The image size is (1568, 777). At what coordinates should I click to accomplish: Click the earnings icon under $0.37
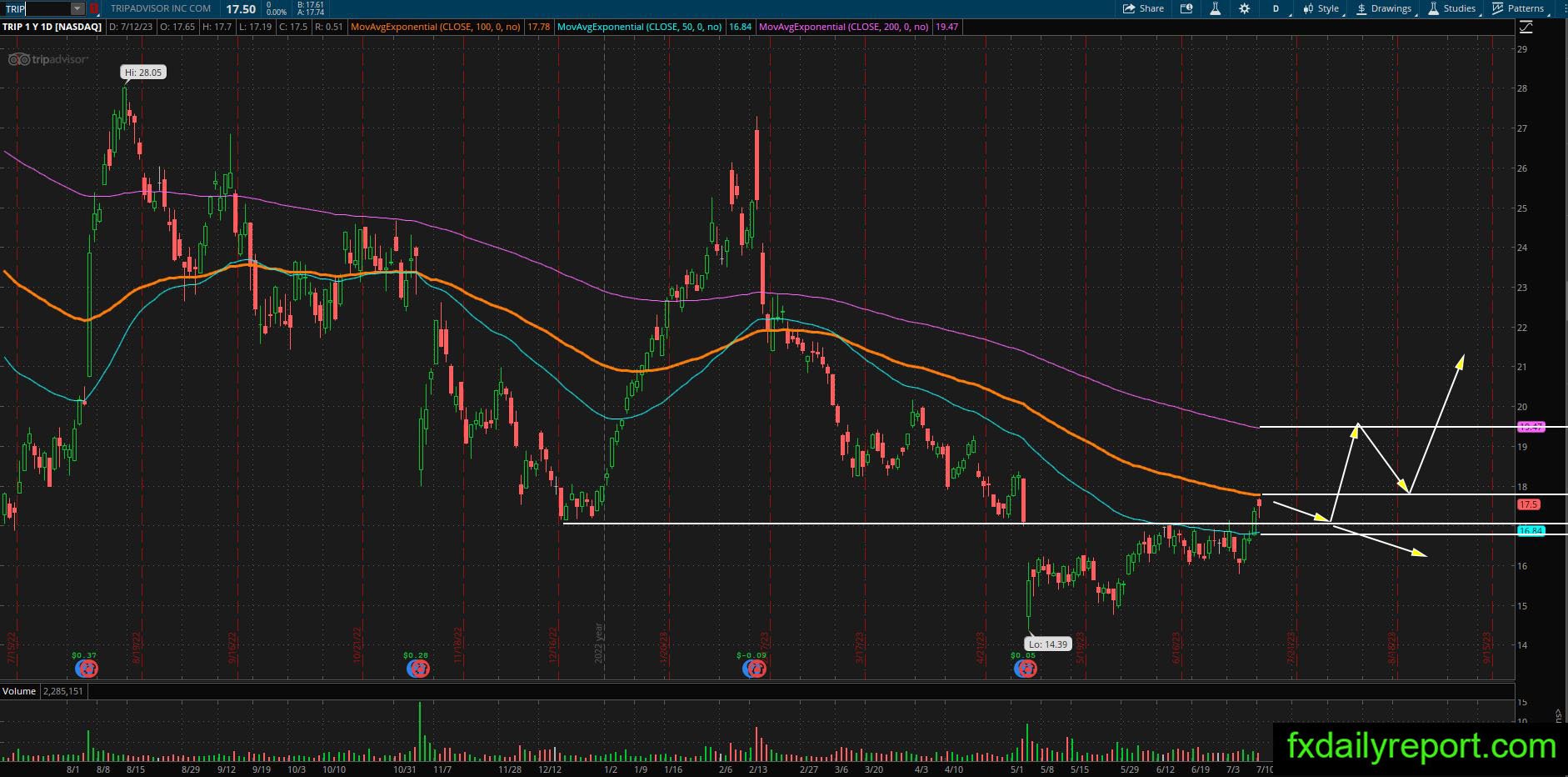tap(87, 669)
